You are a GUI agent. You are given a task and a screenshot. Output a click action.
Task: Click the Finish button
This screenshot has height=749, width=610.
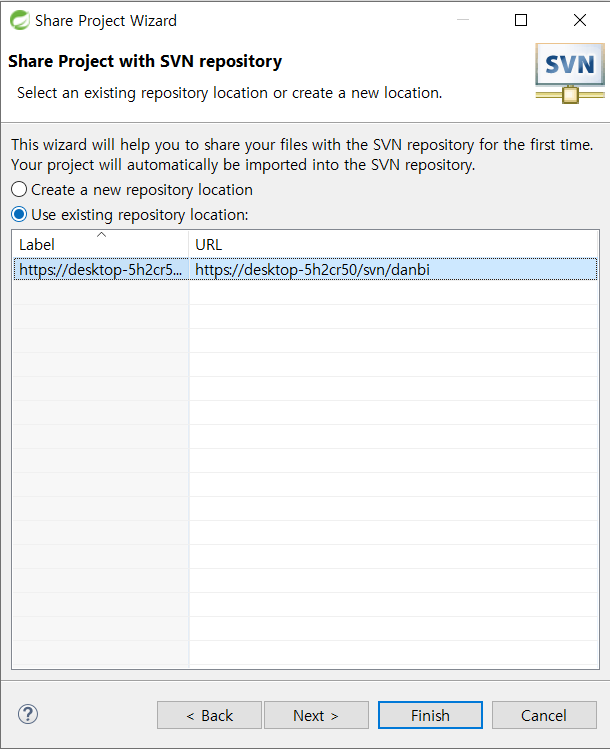(x=430, y=715)
